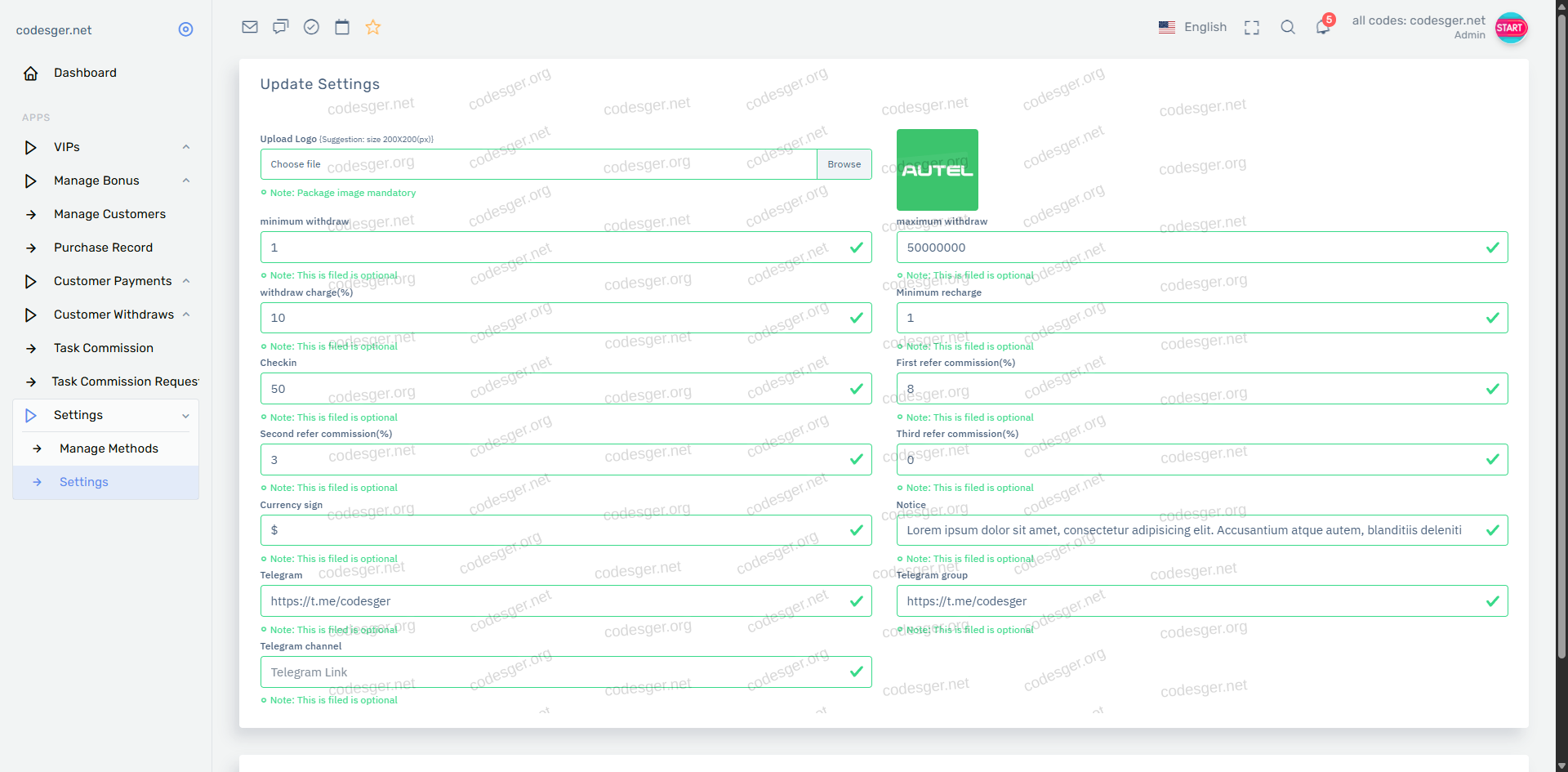Image resolution: width=1568 pixels, height=772 pixels.
Task: Open notifications bell with badge
Action: click(x=1323, y=28)
